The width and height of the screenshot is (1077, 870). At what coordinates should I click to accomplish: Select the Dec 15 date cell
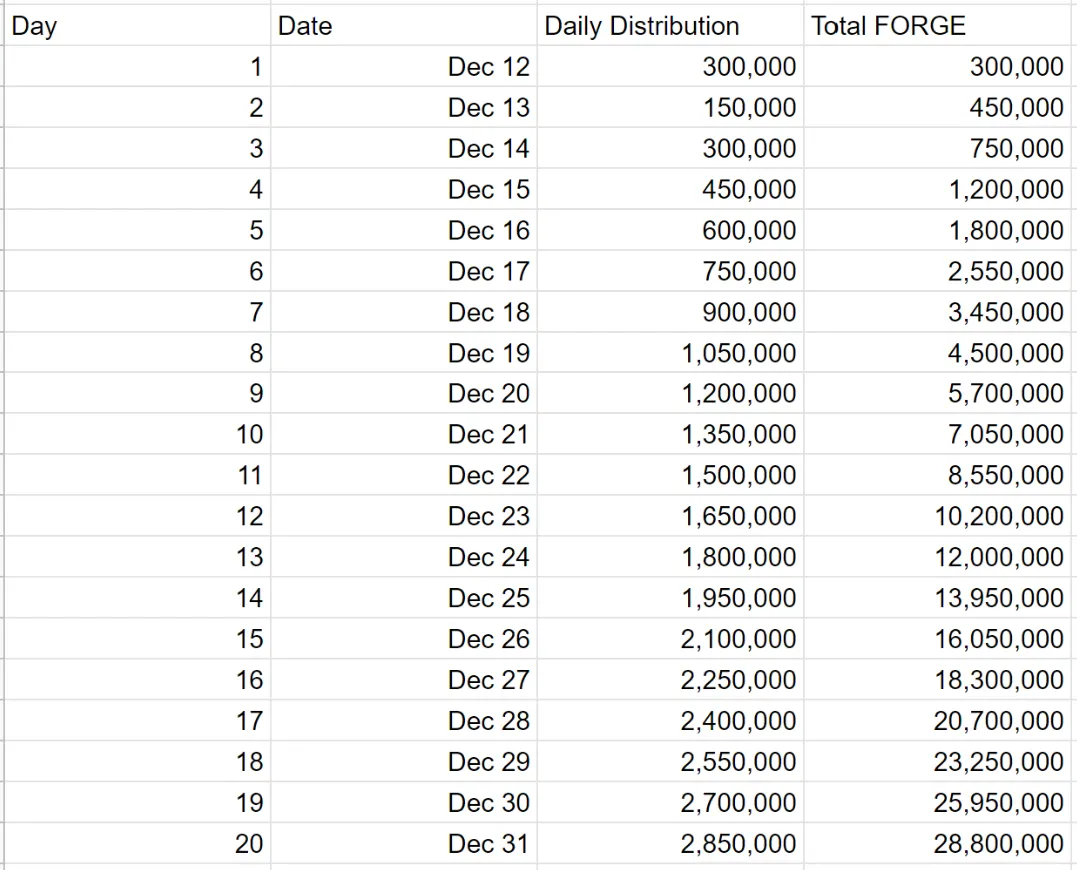pos(404,189)
